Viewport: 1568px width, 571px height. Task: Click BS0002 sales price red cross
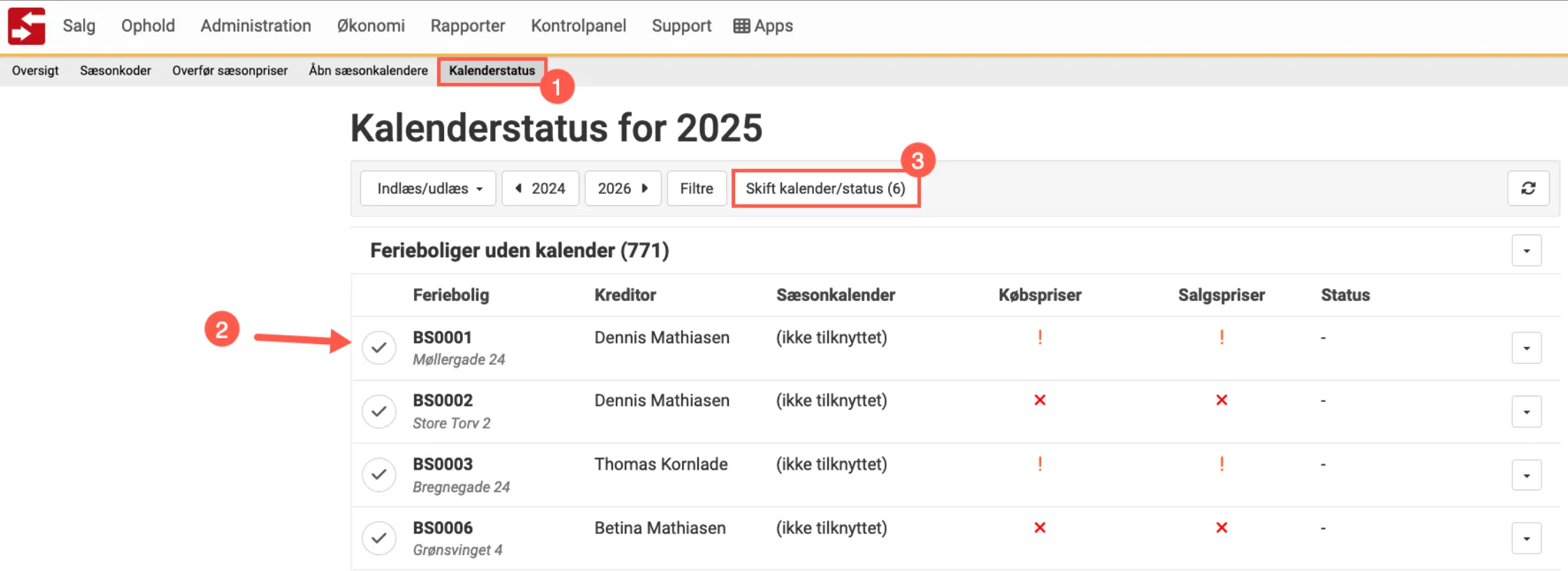[x=1221, y=400]
